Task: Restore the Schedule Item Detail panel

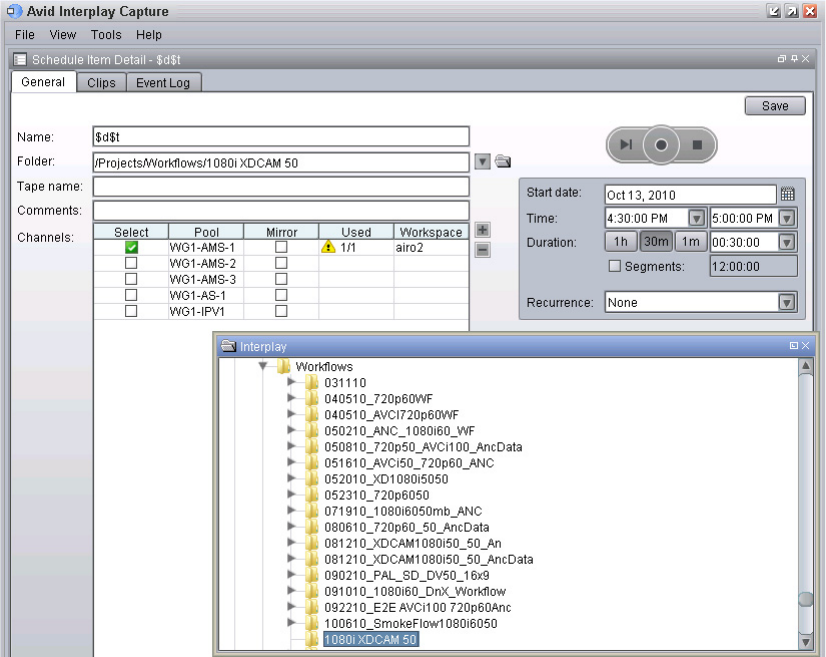Action: point(782,58)
